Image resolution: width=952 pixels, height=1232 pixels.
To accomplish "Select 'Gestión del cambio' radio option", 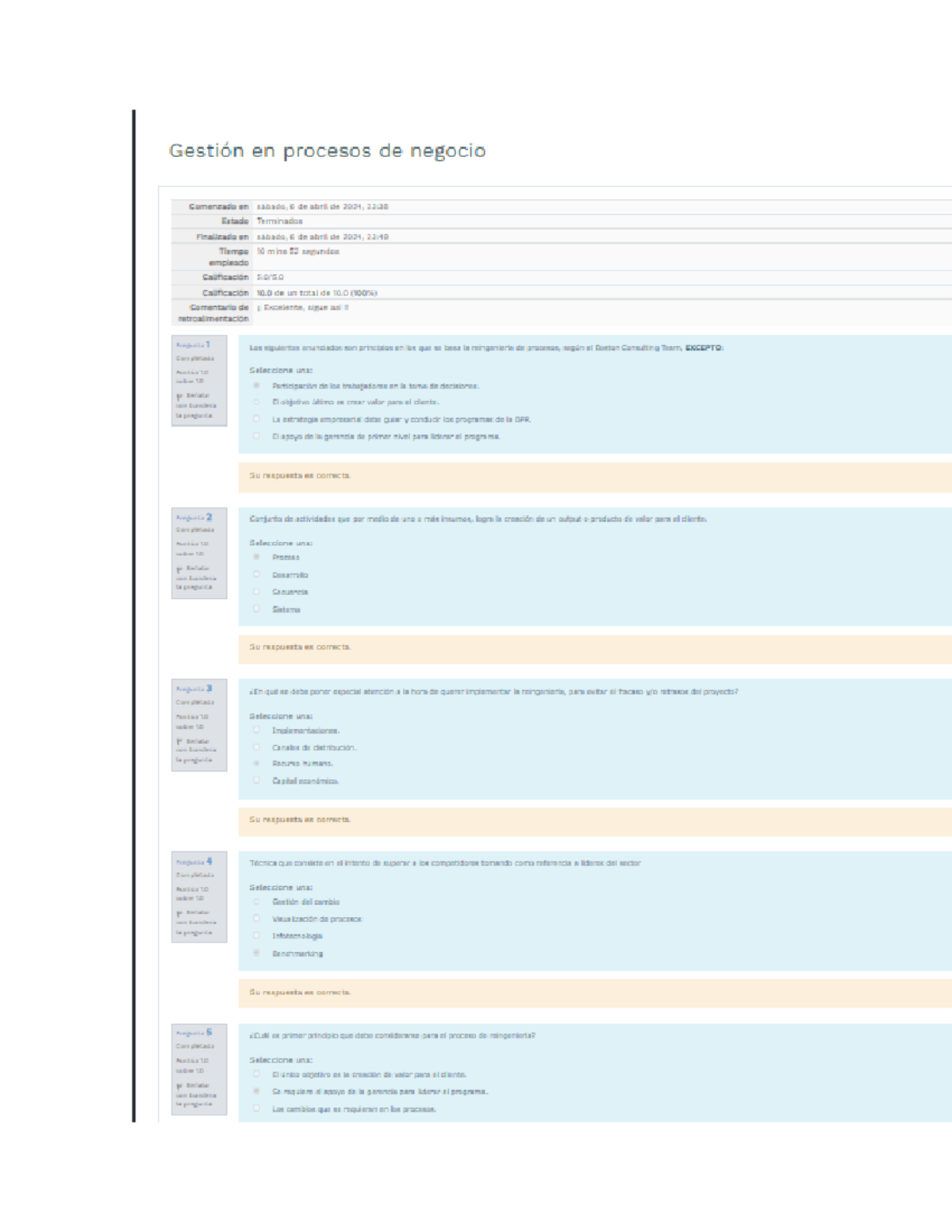I will point(256,901).
